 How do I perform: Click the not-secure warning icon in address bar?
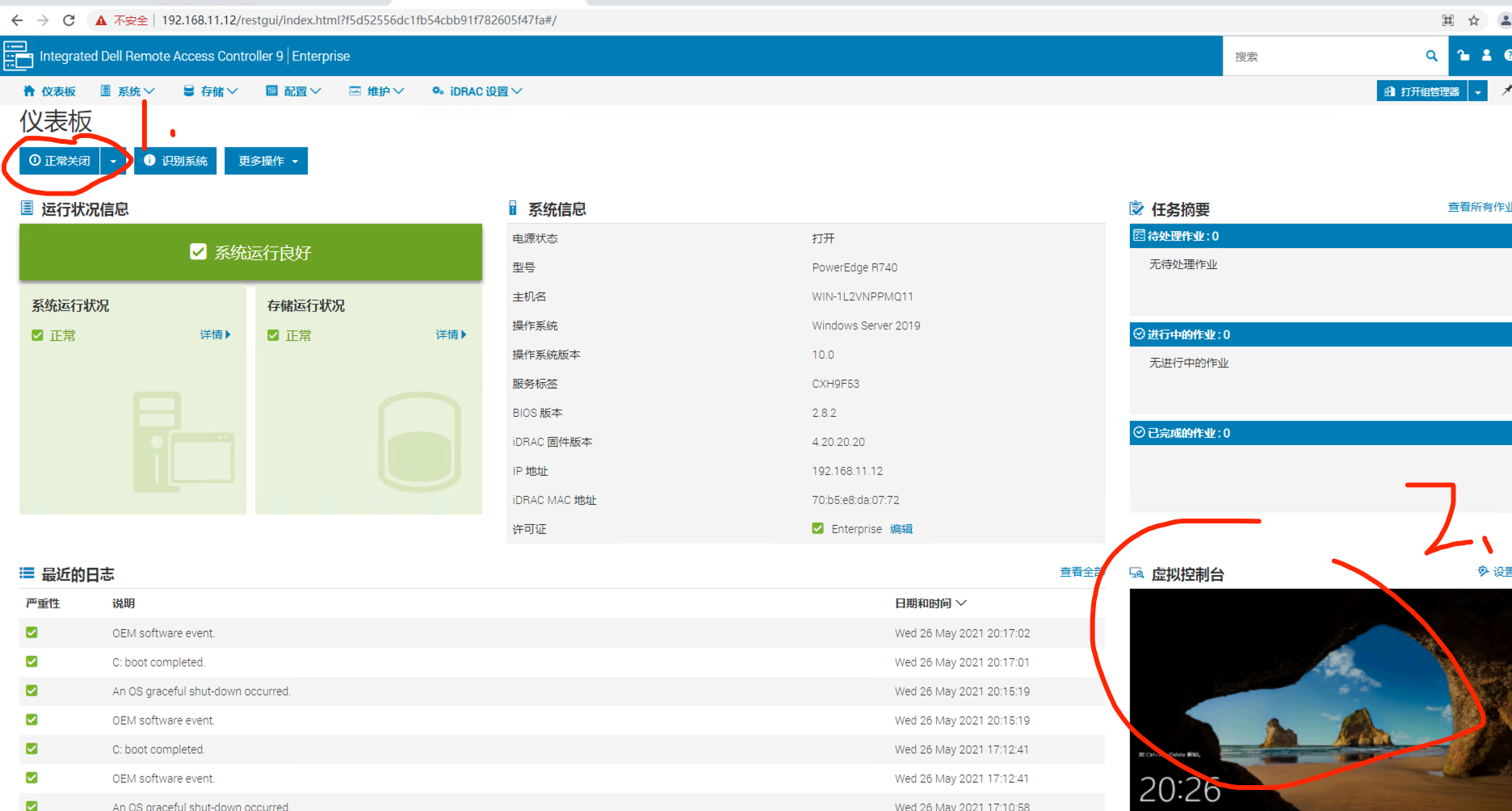pyautogui.click(x=101, y=20)
